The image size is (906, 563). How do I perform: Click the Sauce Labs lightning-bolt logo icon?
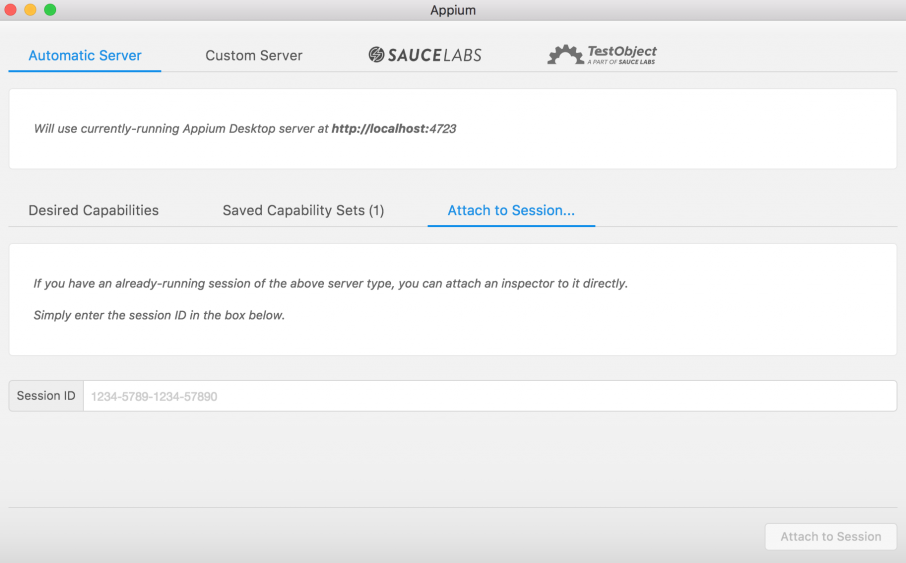pyautogui.click(x=377, y=55)
